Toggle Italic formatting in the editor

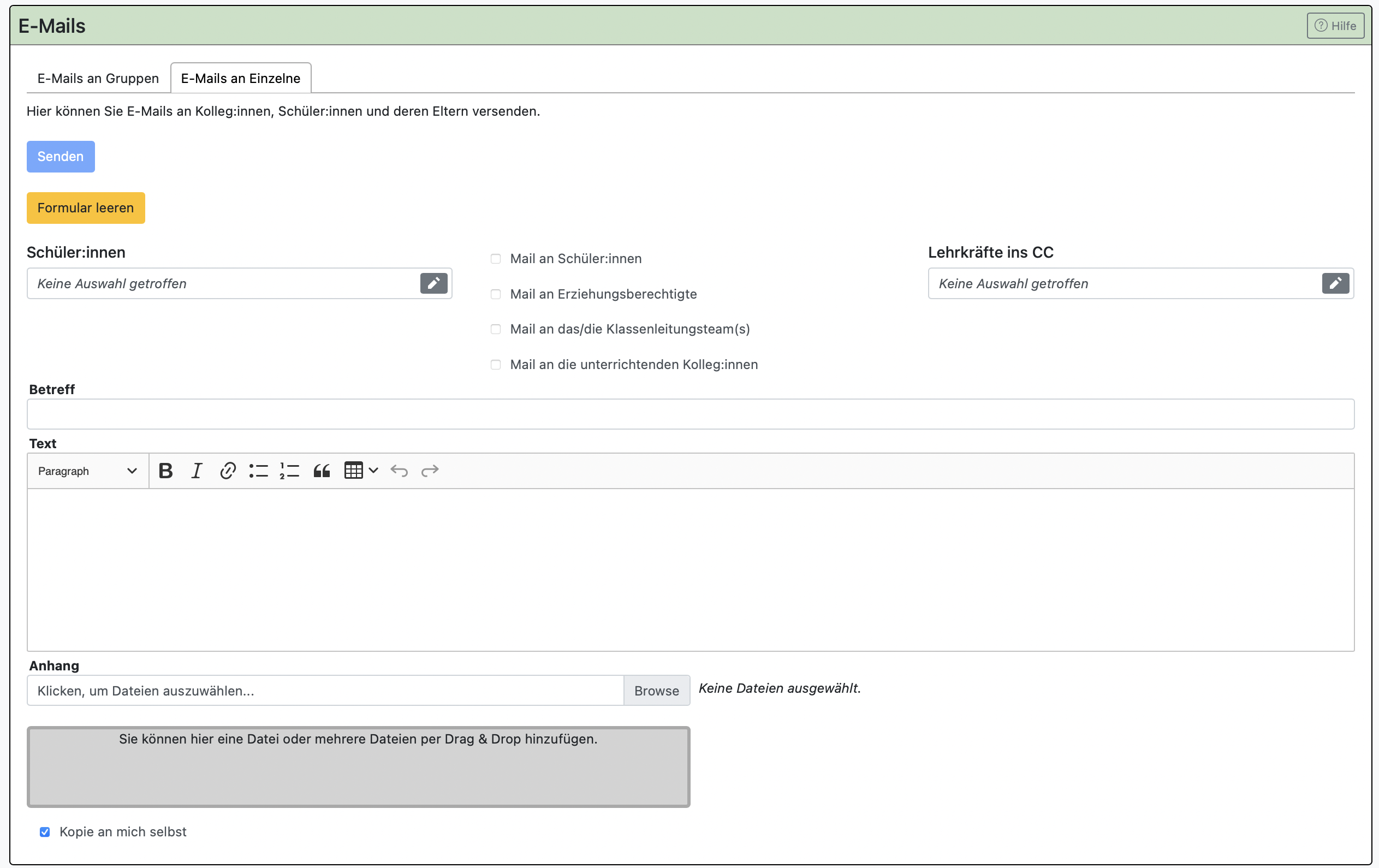pos(197,471)
